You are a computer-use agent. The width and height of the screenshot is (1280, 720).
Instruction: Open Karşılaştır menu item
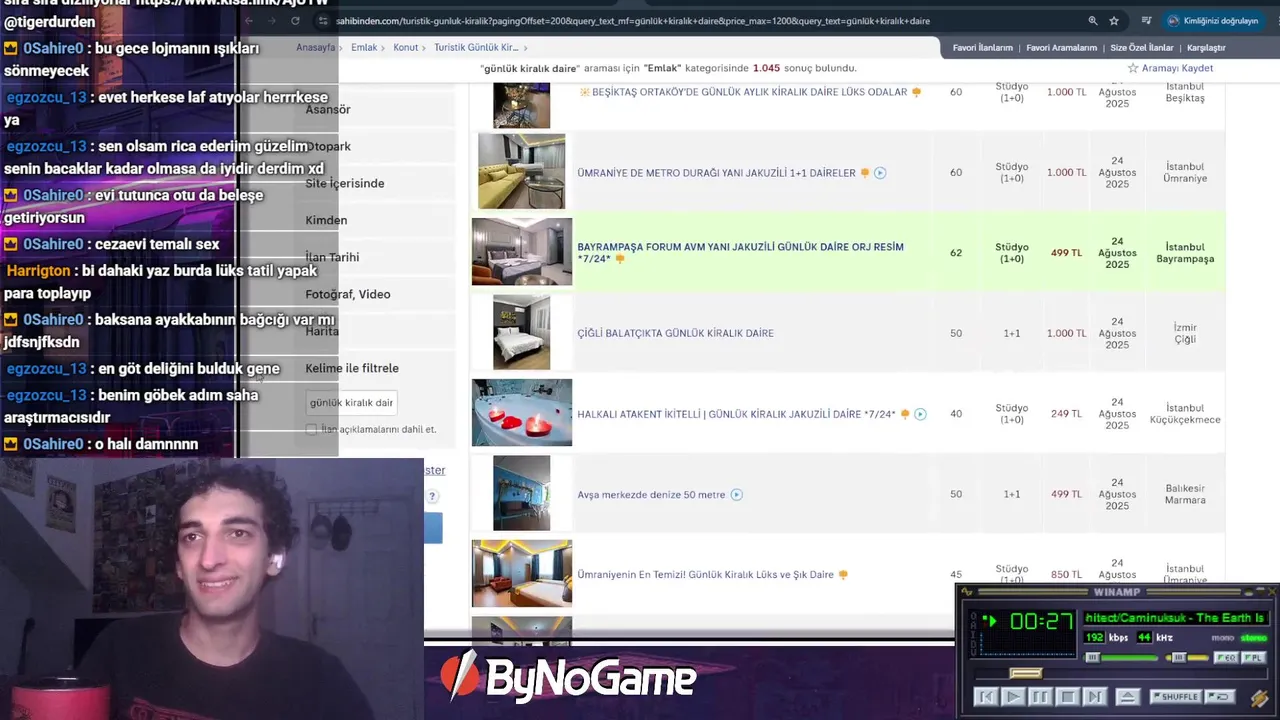[x=1206, y=48]
